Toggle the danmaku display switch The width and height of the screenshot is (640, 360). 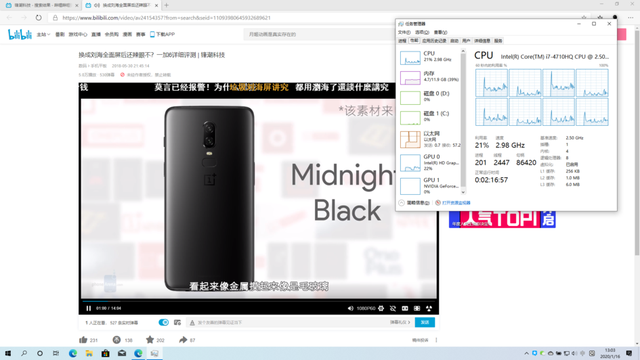pos(163,322)
